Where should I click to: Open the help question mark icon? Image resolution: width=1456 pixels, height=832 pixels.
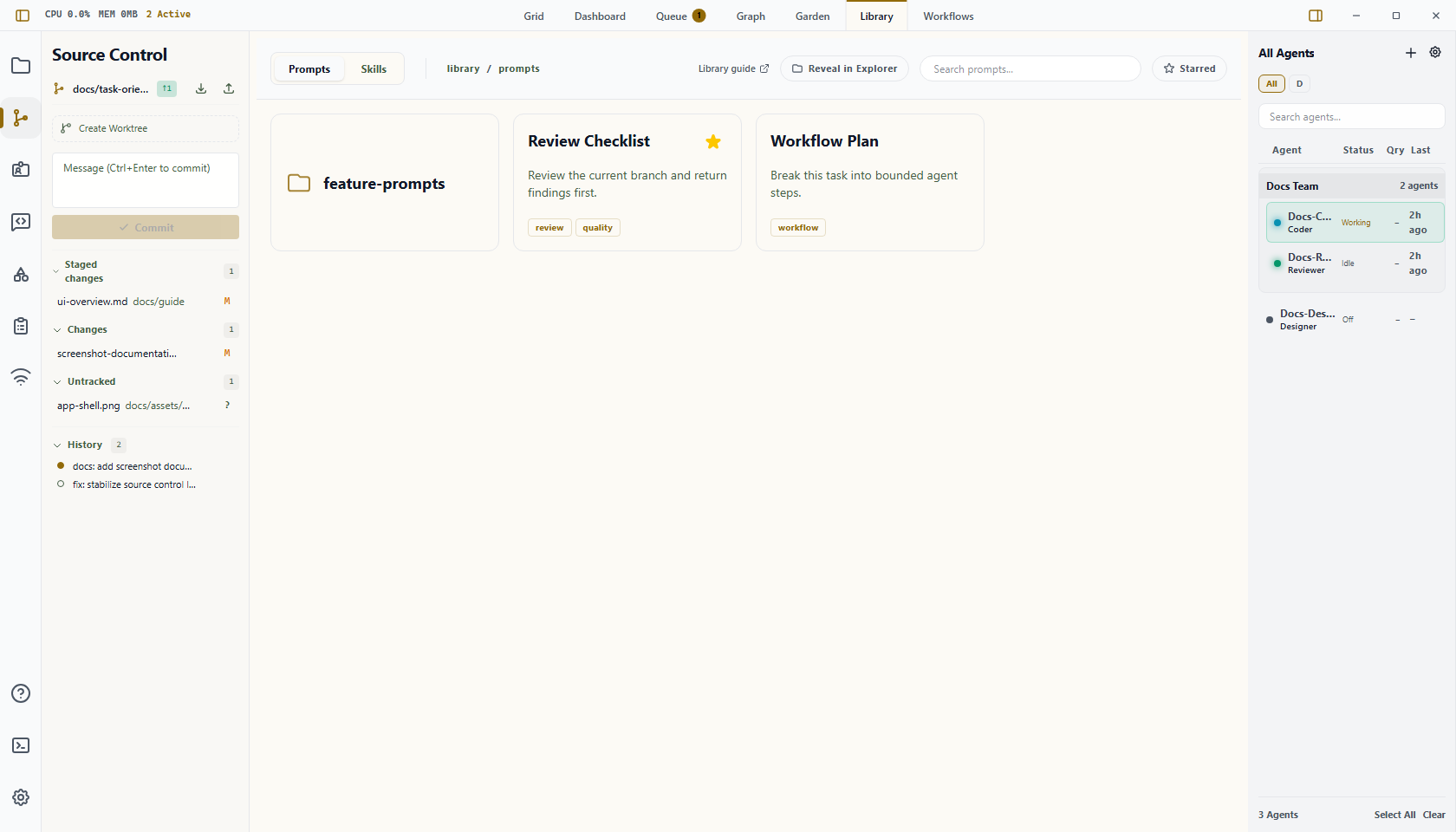tap(21, 693)
